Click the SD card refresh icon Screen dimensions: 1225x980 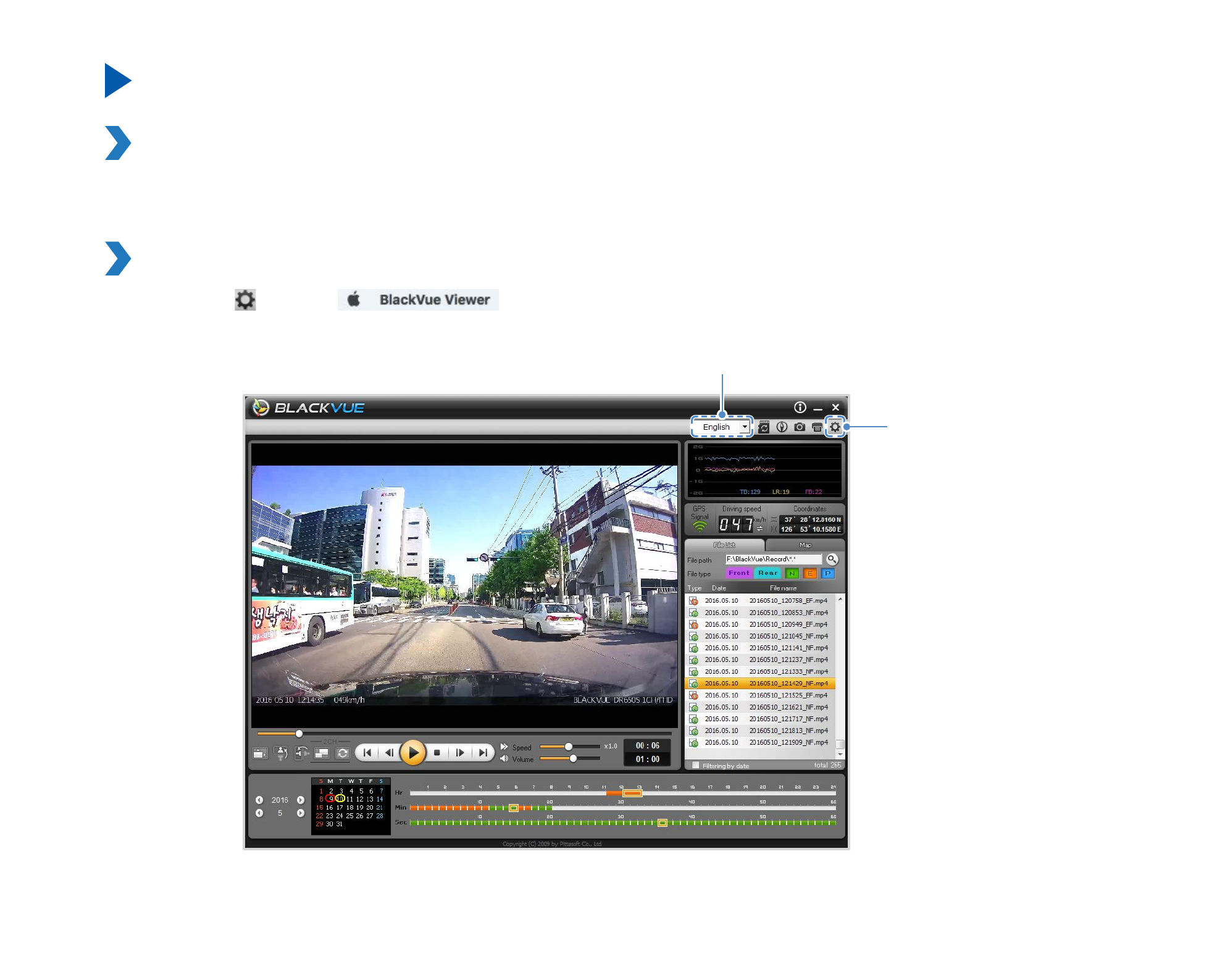click(764, 427)
